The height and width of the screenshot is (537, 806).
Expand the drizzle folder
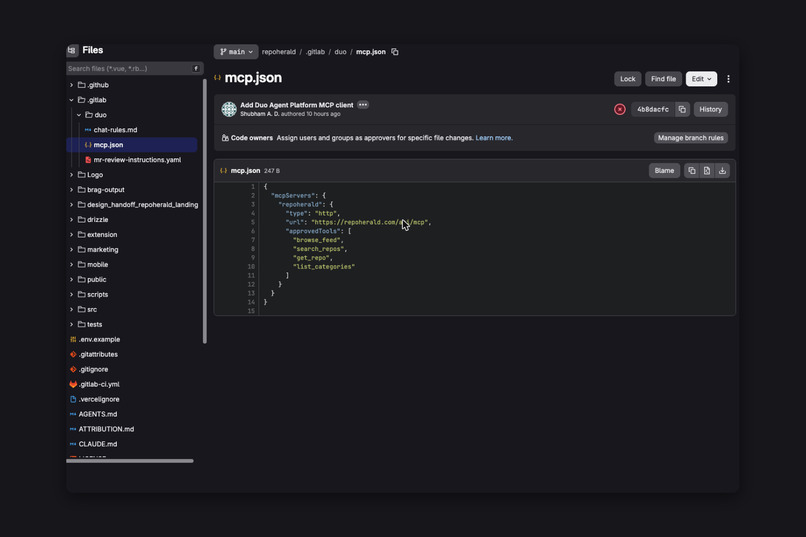pyautogui.click(x=71, y=219)
